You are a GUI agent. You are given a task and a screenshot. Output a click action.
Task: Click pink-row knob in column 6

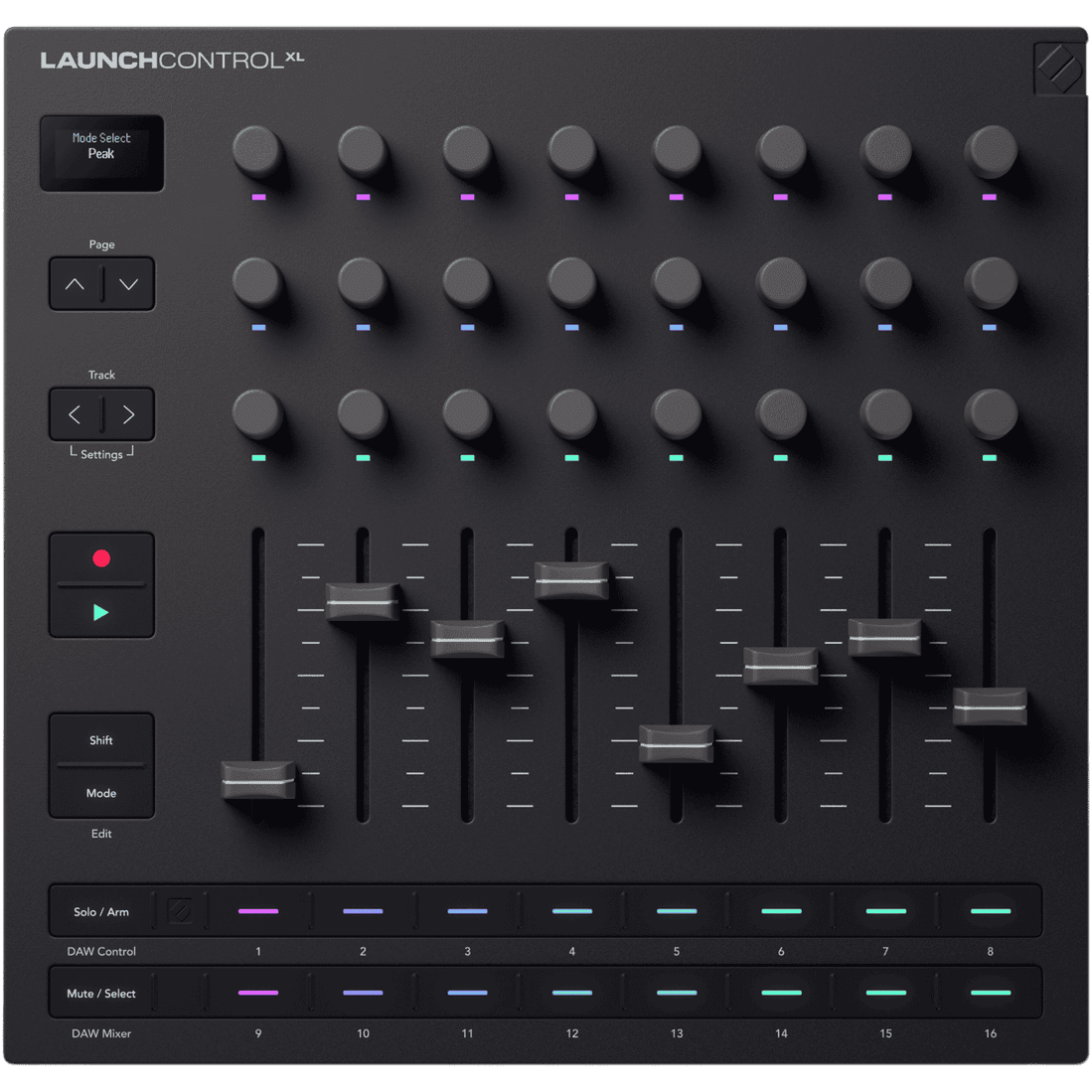click(781, 150)
